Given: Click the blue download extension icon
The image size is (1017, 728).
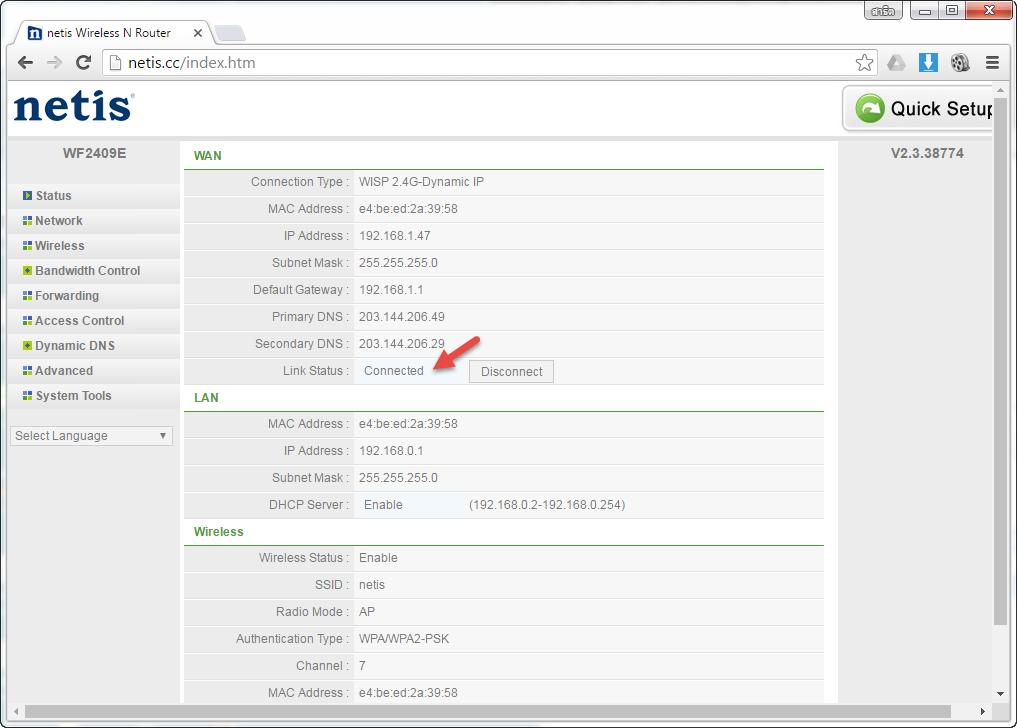Looking at the screenshot, I should [x=928, y=63].
